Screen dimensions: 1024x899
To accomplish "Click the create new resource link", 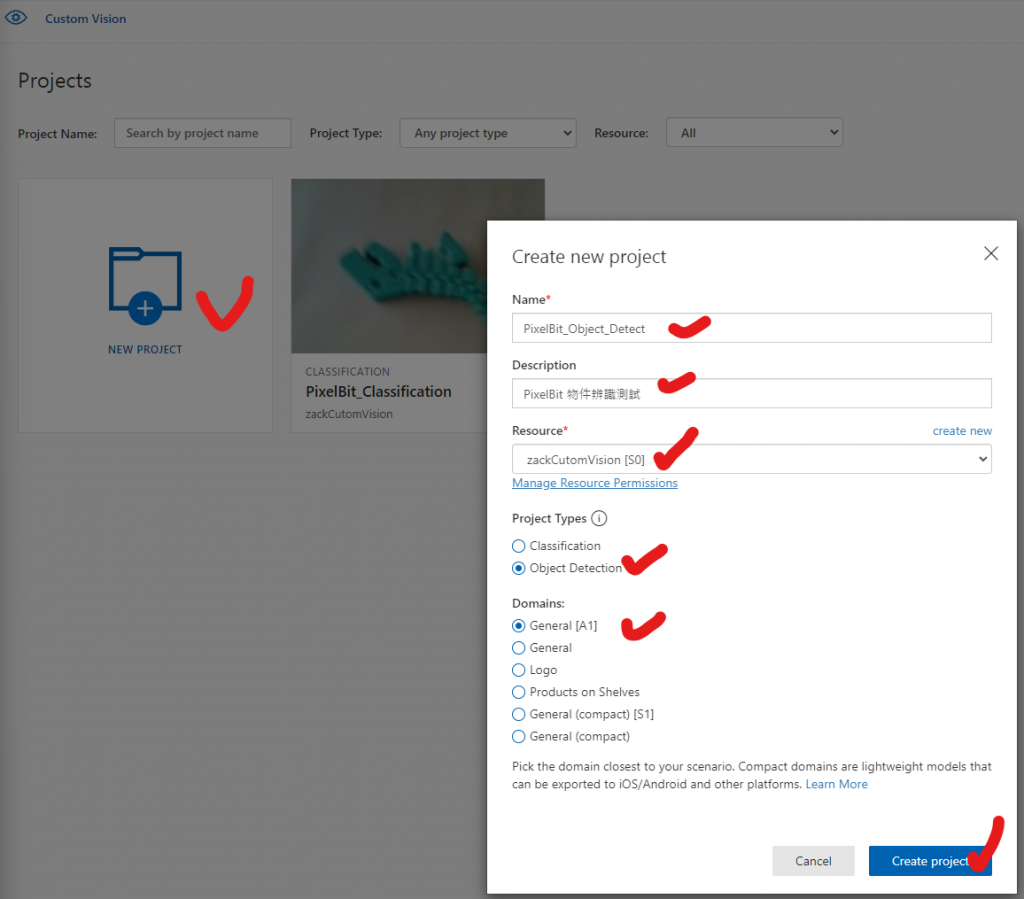I will point(962,431).
